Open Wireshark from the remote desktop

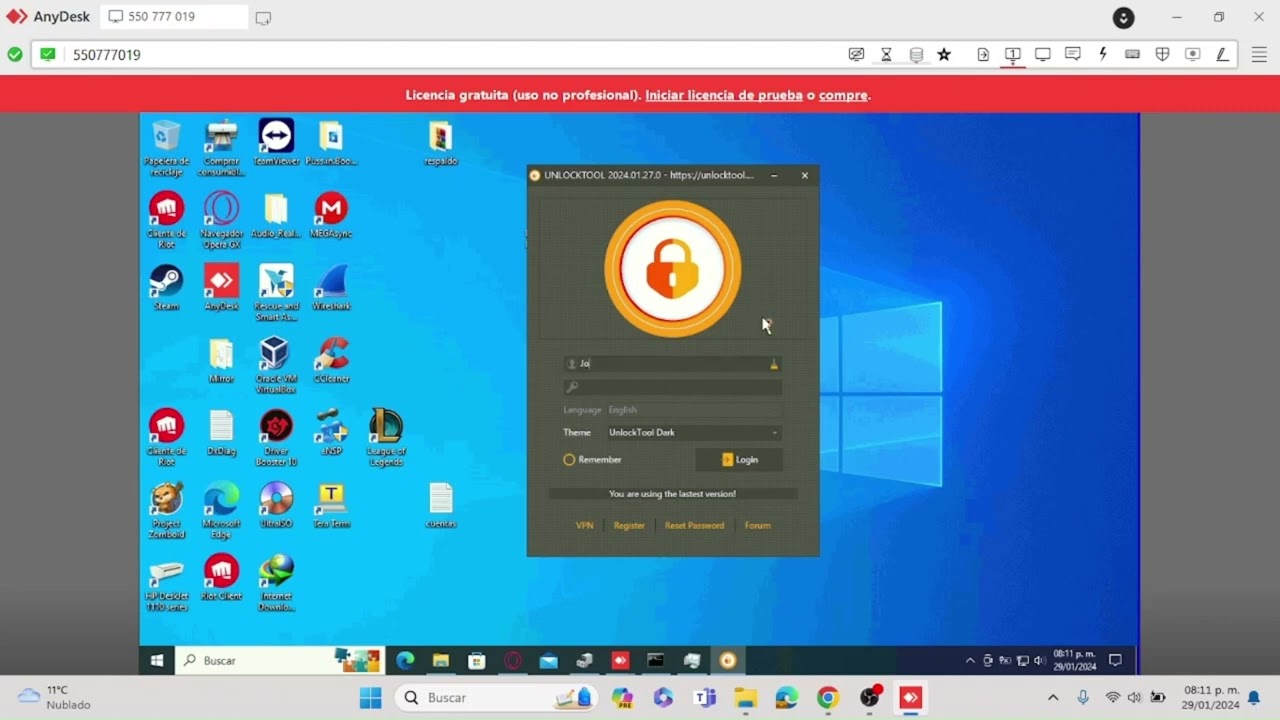click(x=331, y=287)
